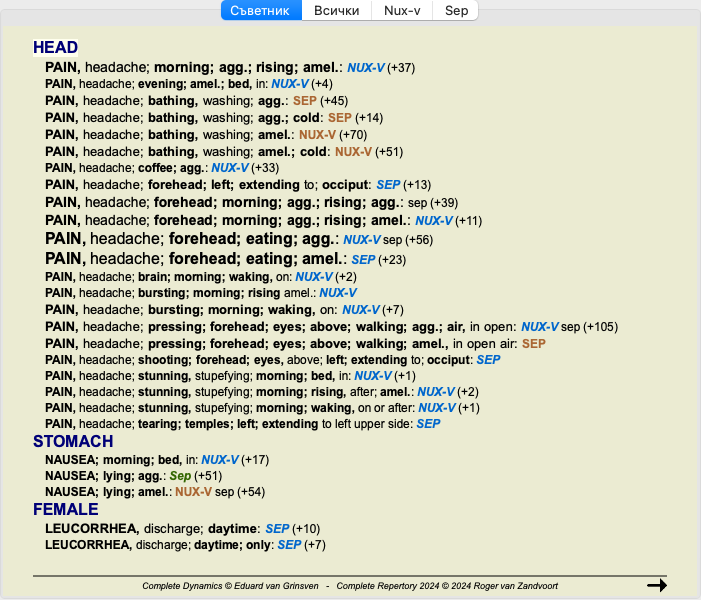Open the Всички tab

[337, 11]
